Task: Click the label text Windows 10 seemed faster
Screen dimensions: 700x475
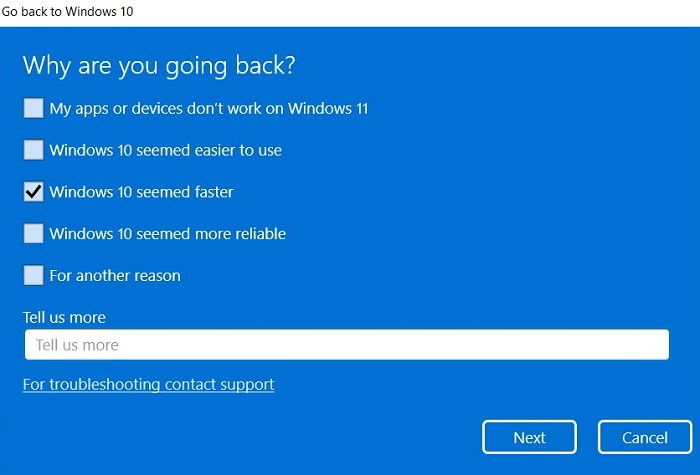Action: click(x=142, y=192)
